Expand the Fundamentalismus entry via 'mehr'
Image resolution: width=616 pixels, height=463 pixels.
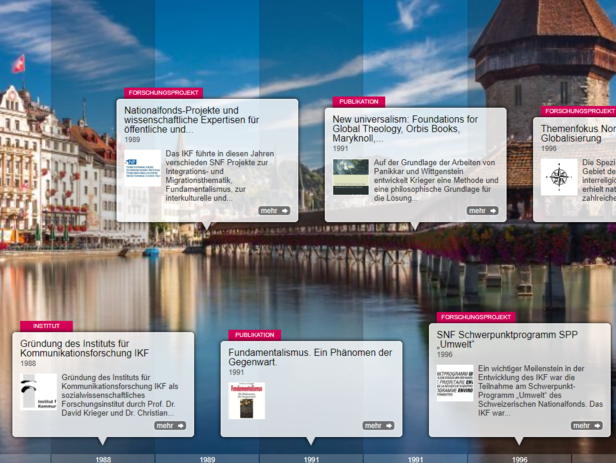tap(378, 426)
